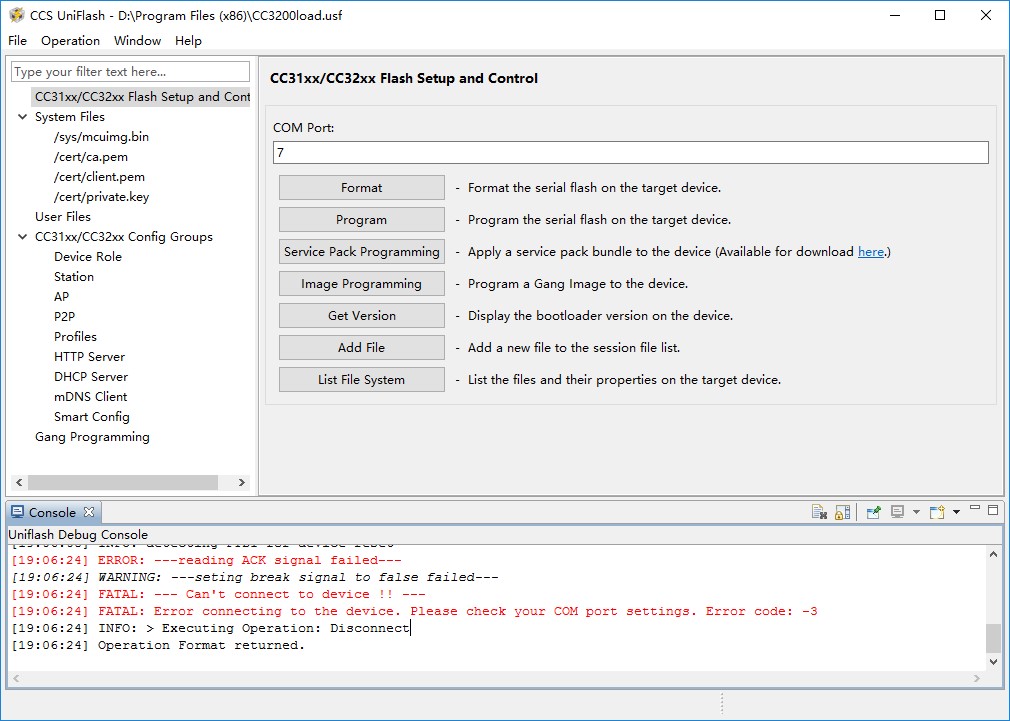Click the tree horizontal scrollbar thumb
Viewport: 1010px width, 721px height.
tap(122, 482)
